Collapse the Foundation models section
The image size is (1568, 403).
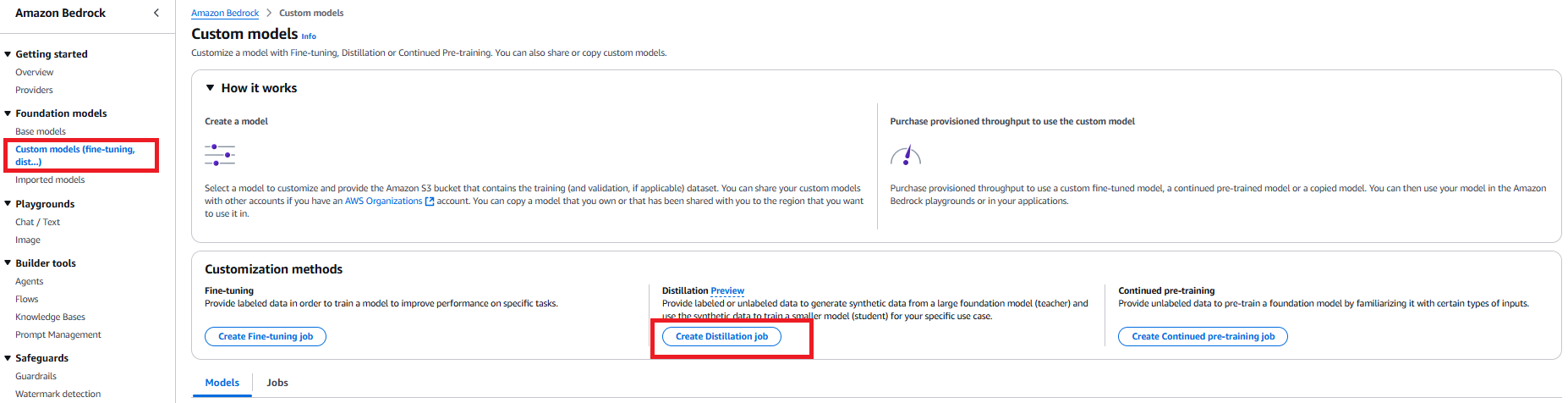(x=8, y=113)
